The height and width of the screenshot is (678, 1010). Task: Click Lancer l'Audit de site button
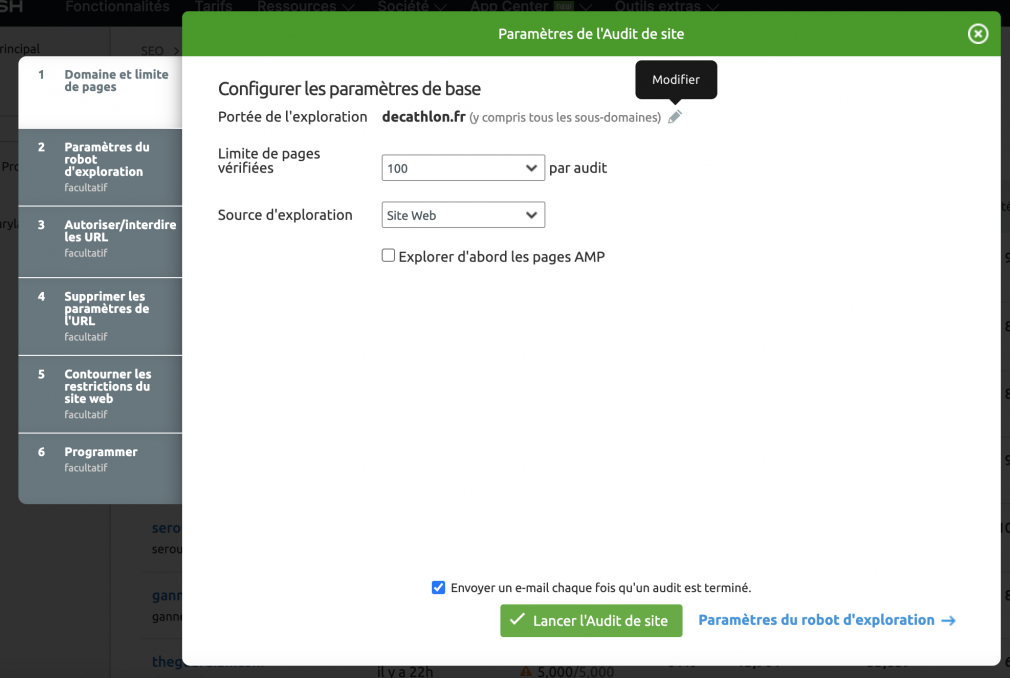tap(591, 621)
